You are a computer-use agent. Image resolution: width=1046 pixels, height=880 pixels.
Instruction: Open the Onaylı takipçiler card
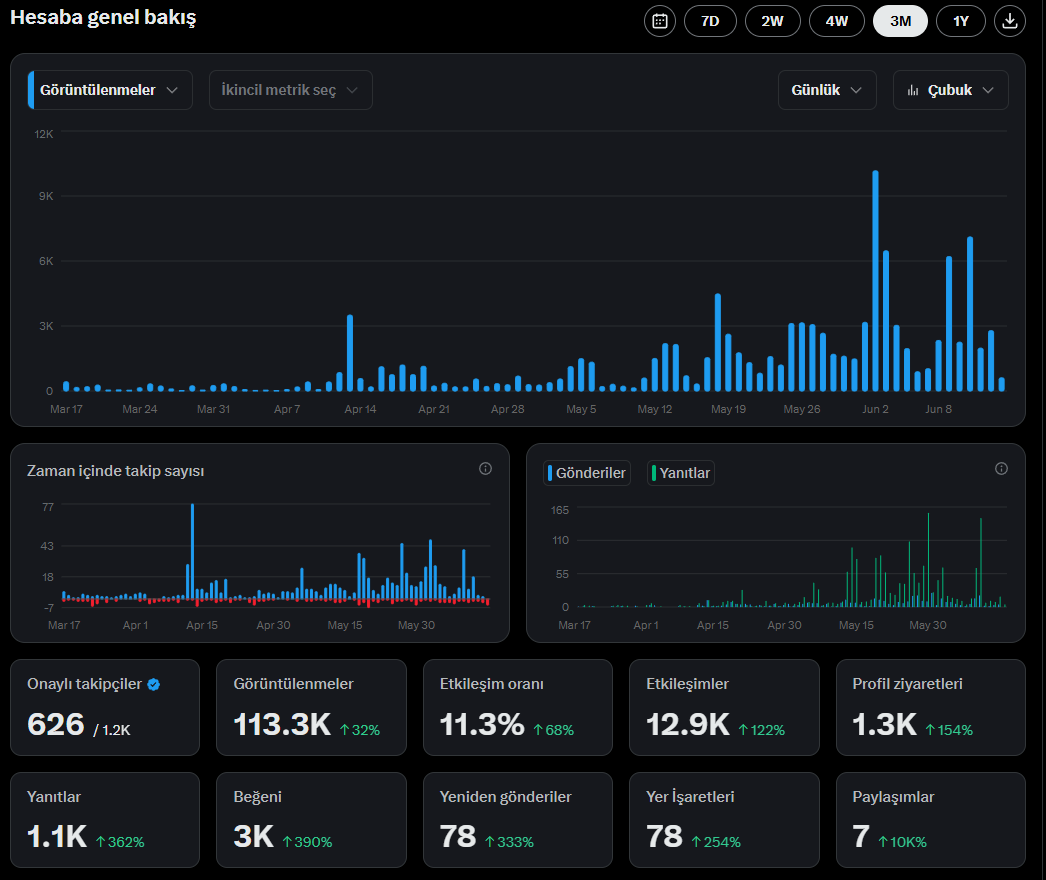pyautogui.click(x=105, y=707)
